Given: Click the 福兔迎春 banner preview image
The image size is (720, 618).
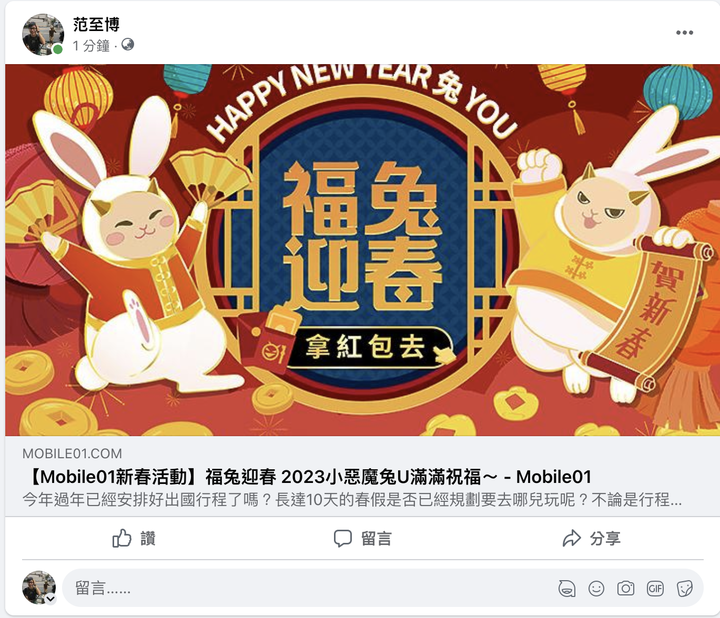Looking at the screenshot, I should coord(362,250).
